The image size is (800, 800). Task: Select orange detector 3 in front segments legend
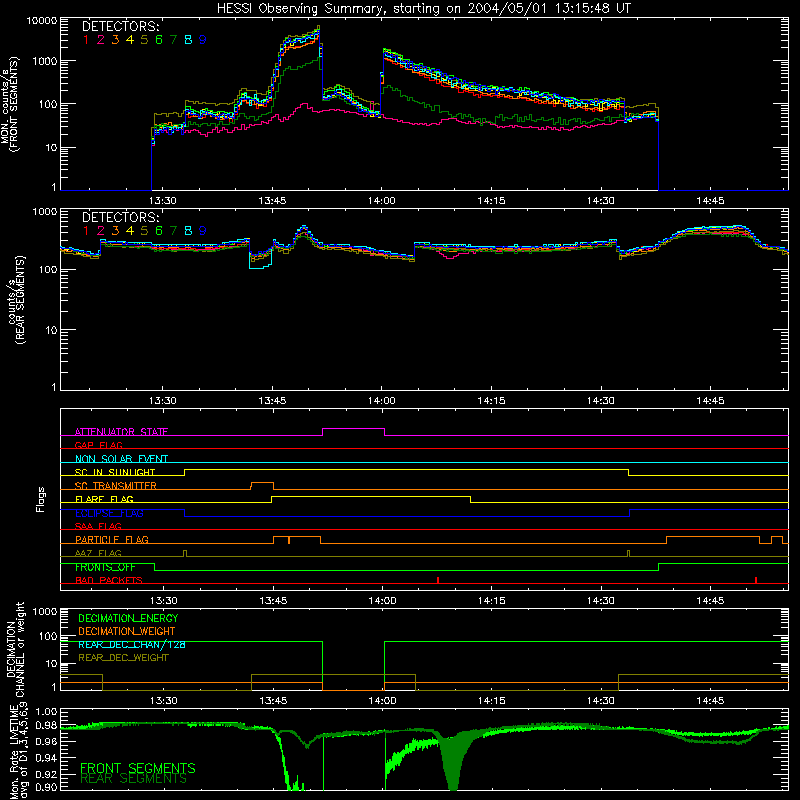click(x=115, y=40)
